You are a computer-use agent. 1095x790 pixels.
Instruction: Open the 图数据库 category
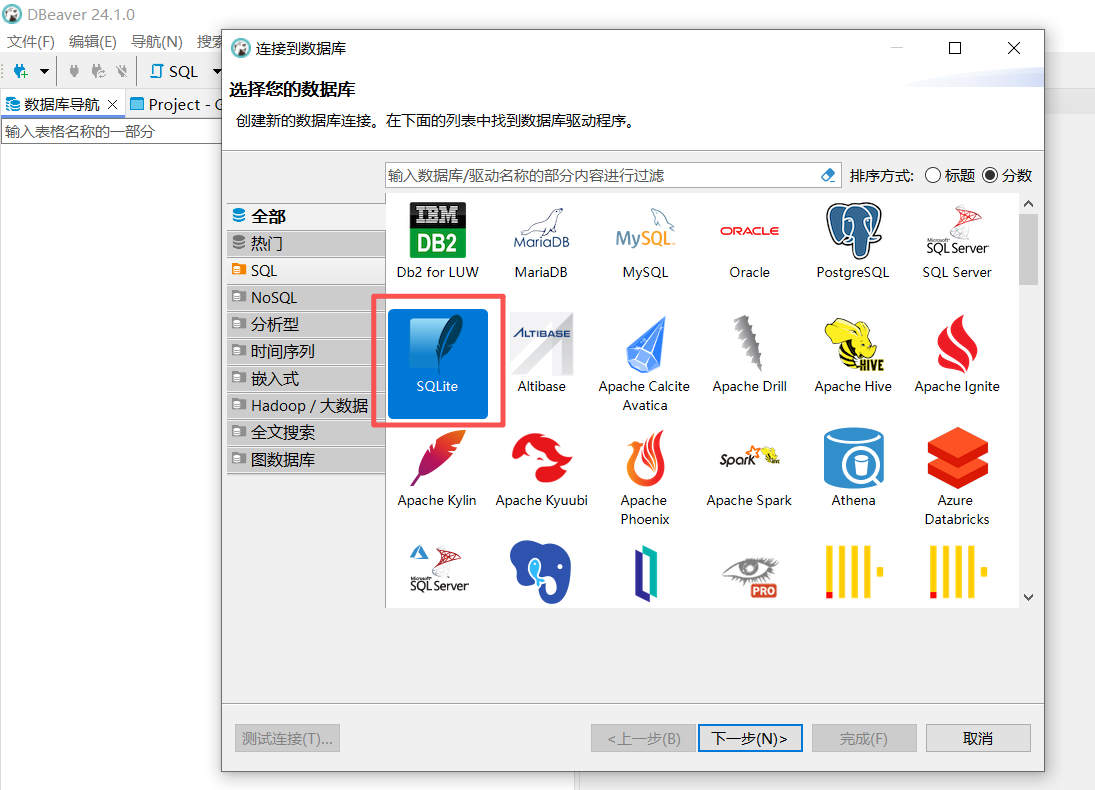pos(306,460)
